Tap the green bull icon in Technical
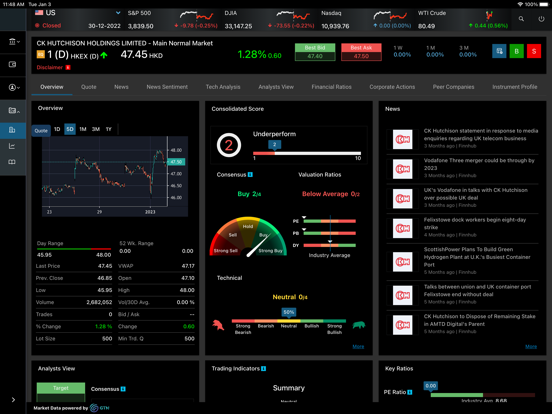The width and height of the screenshot is (552, 414). tap(359, 325)
